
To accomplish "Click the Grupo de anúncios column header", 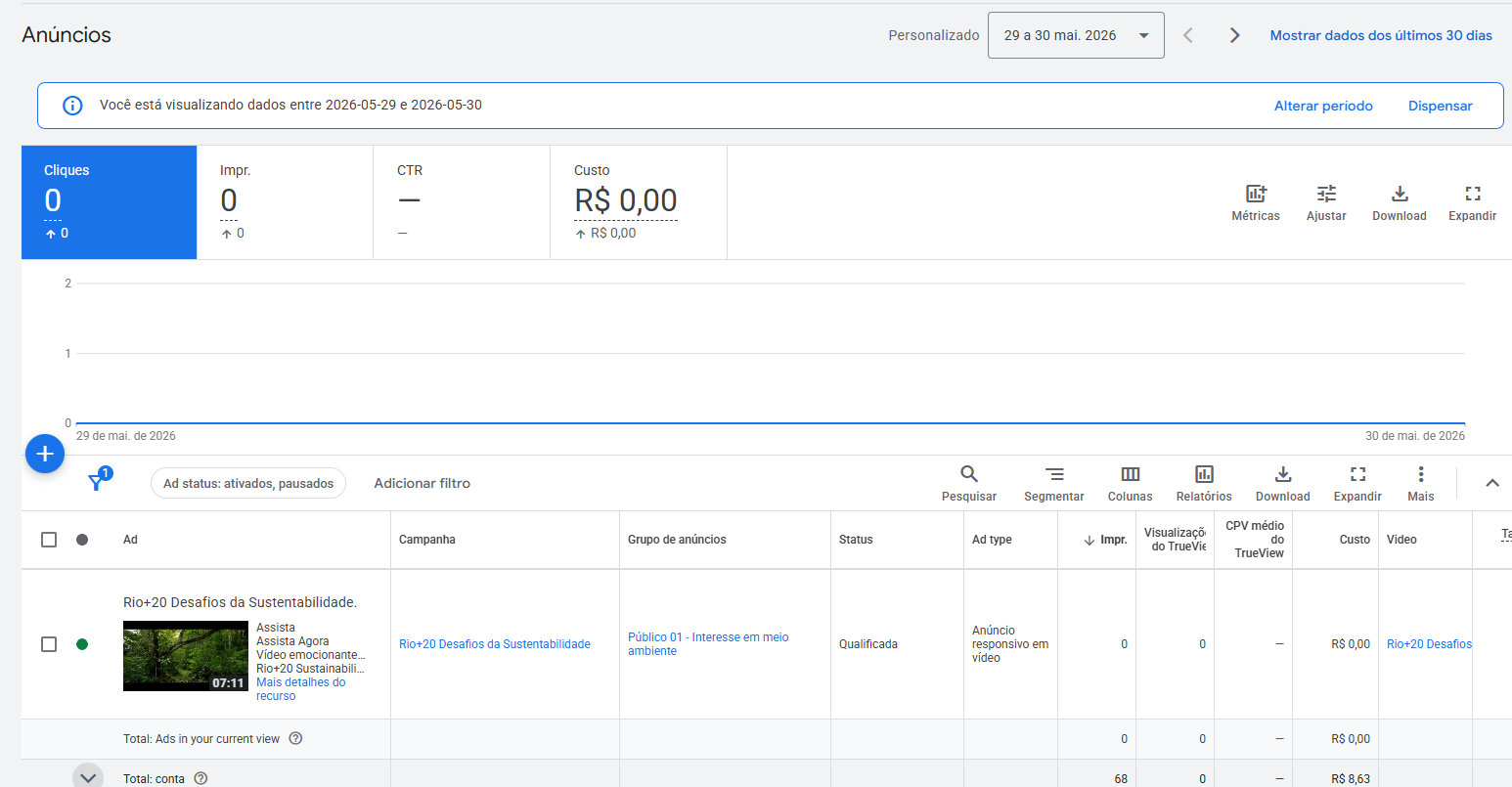I will click(677, 540).
